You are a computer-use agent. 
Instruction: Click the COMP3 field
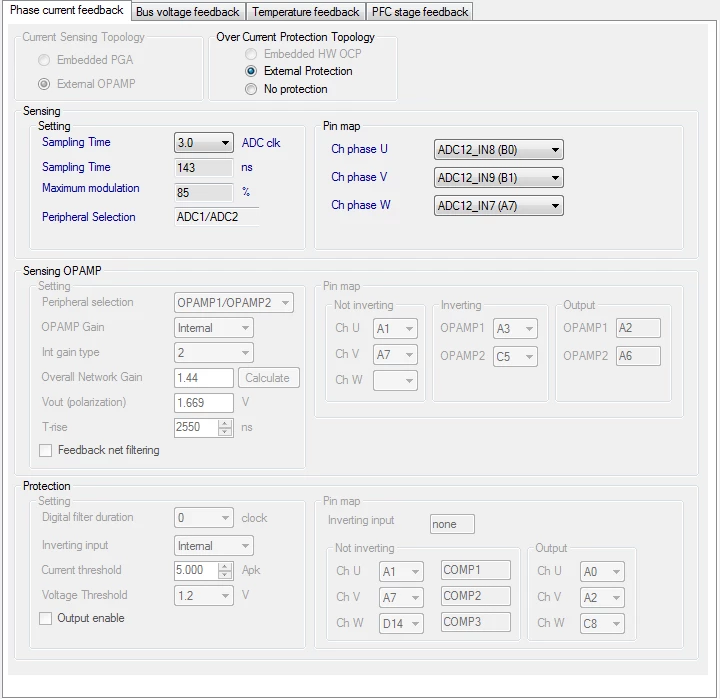pos(476,622)
